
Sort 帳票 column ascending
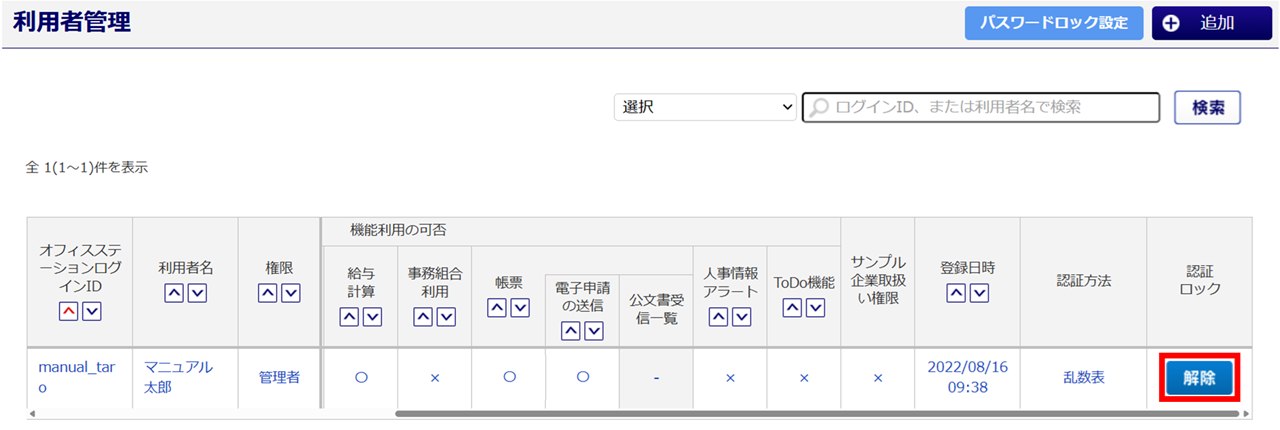click(497, 308)
